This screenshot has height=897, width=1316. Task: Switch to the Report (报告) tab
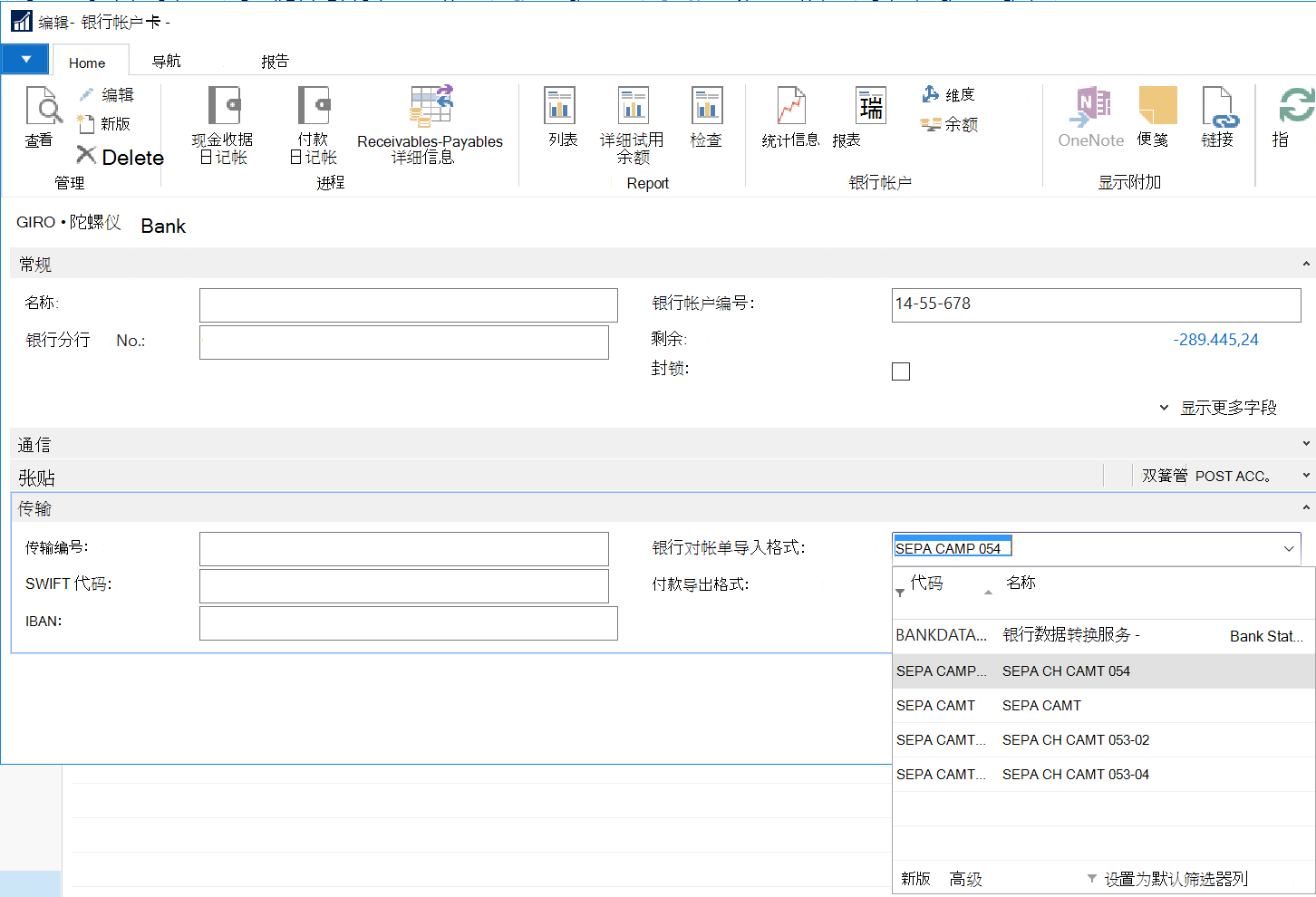(x=275, y=61)
